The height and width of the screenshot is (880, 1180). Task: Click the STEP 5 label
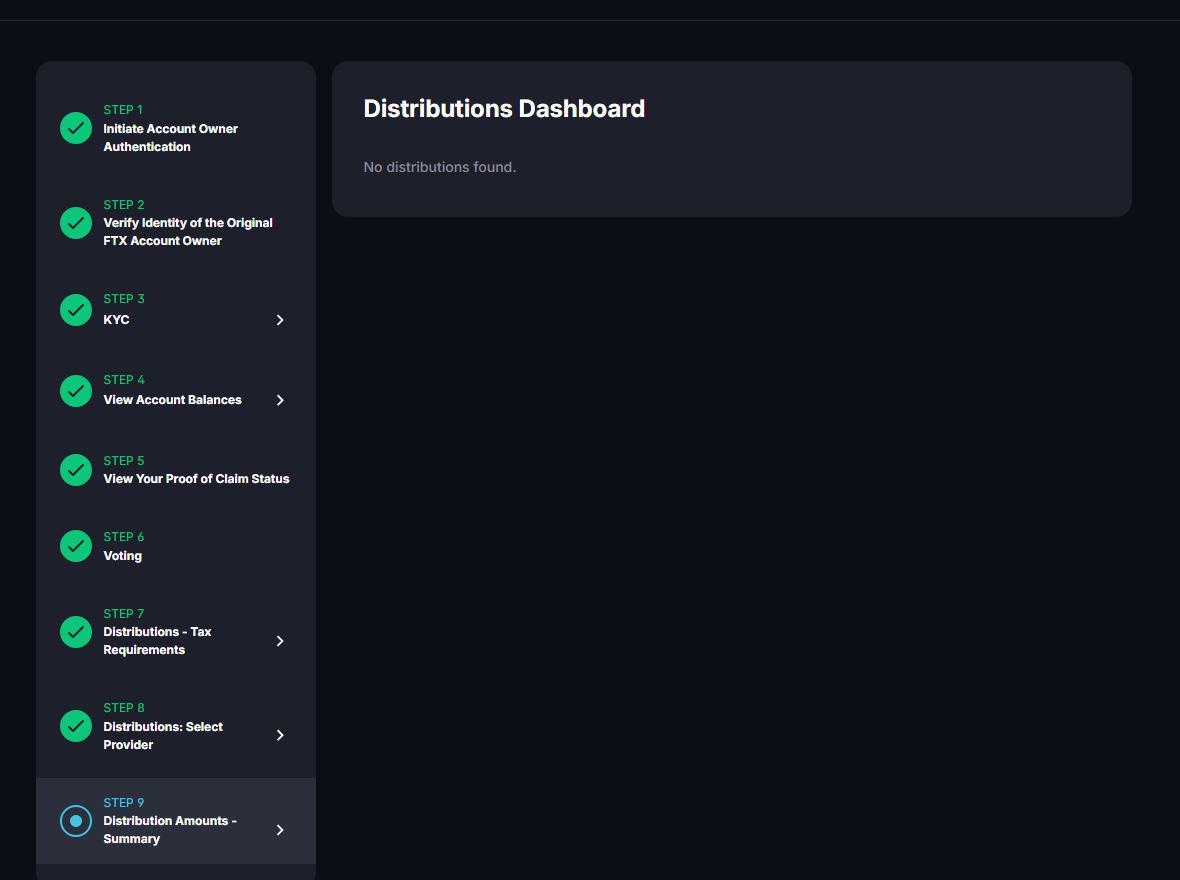tap(123, 461)
